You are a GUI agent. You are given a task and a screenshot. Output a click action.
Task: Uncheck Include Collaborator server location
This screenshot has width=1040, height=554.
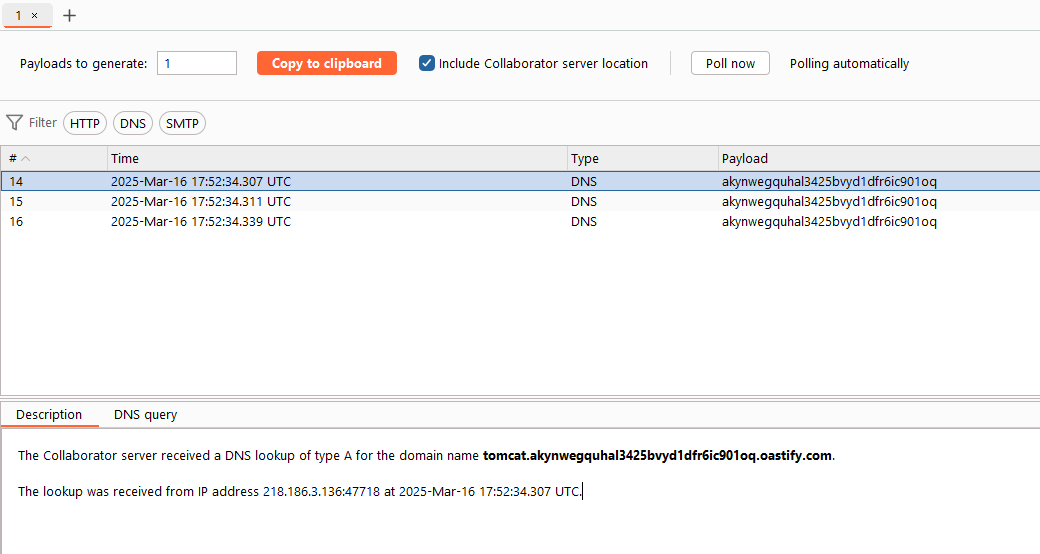tap(426, 63)
